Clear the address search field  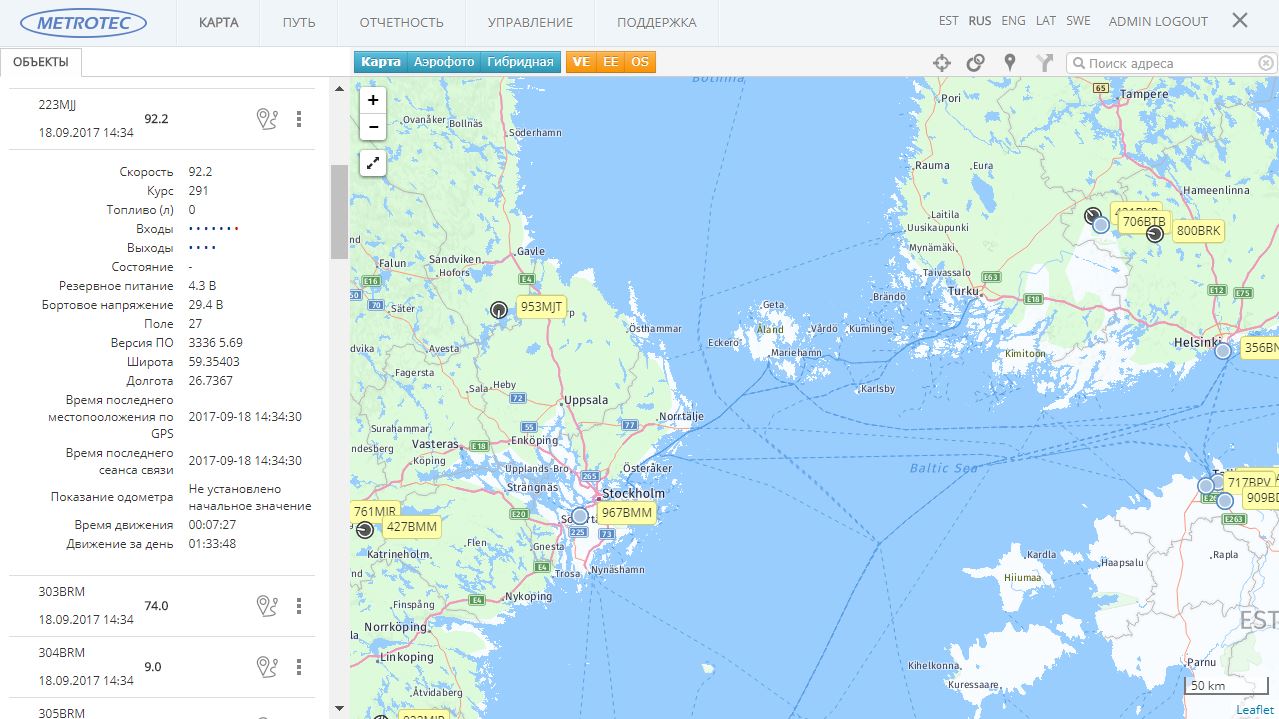pos(1265,63)
